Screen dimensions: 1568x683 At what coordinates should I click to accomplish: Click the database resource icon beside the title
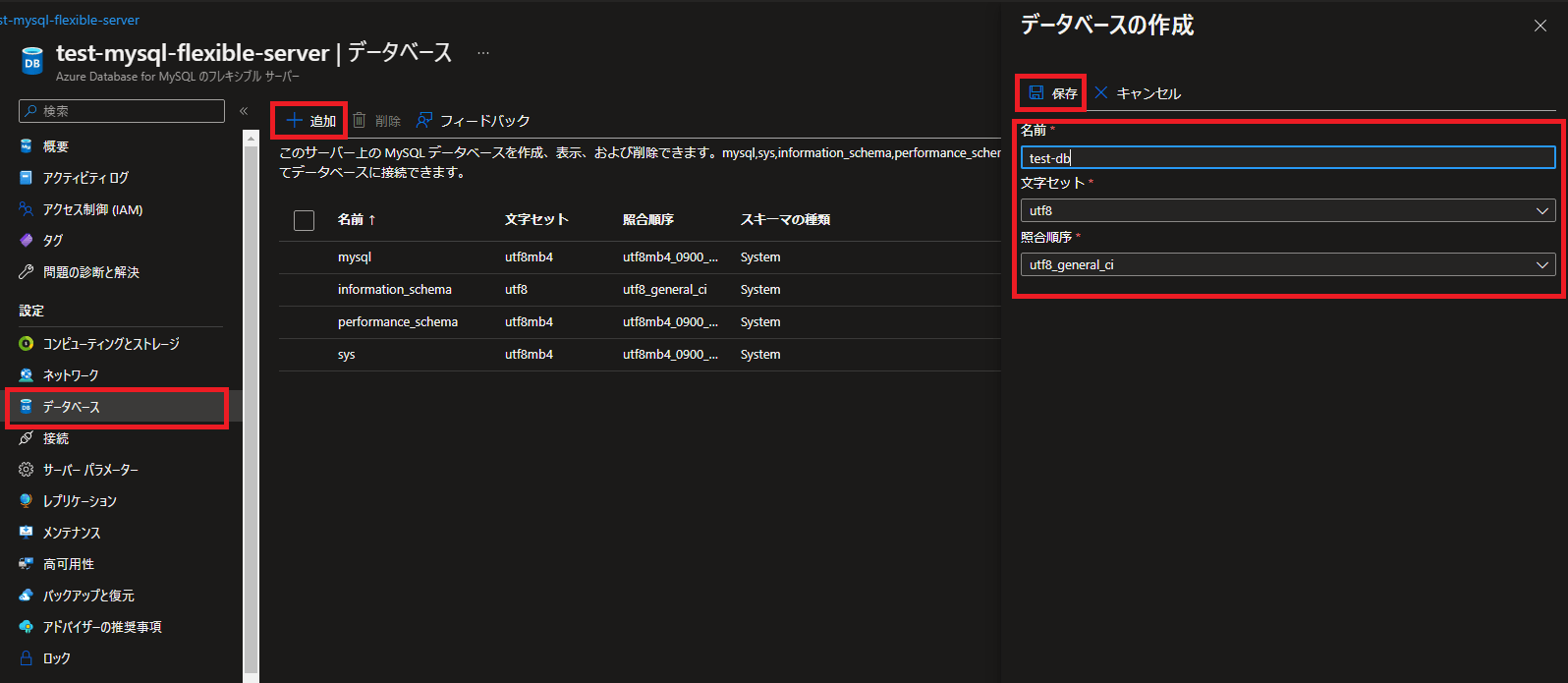point(32,61)
